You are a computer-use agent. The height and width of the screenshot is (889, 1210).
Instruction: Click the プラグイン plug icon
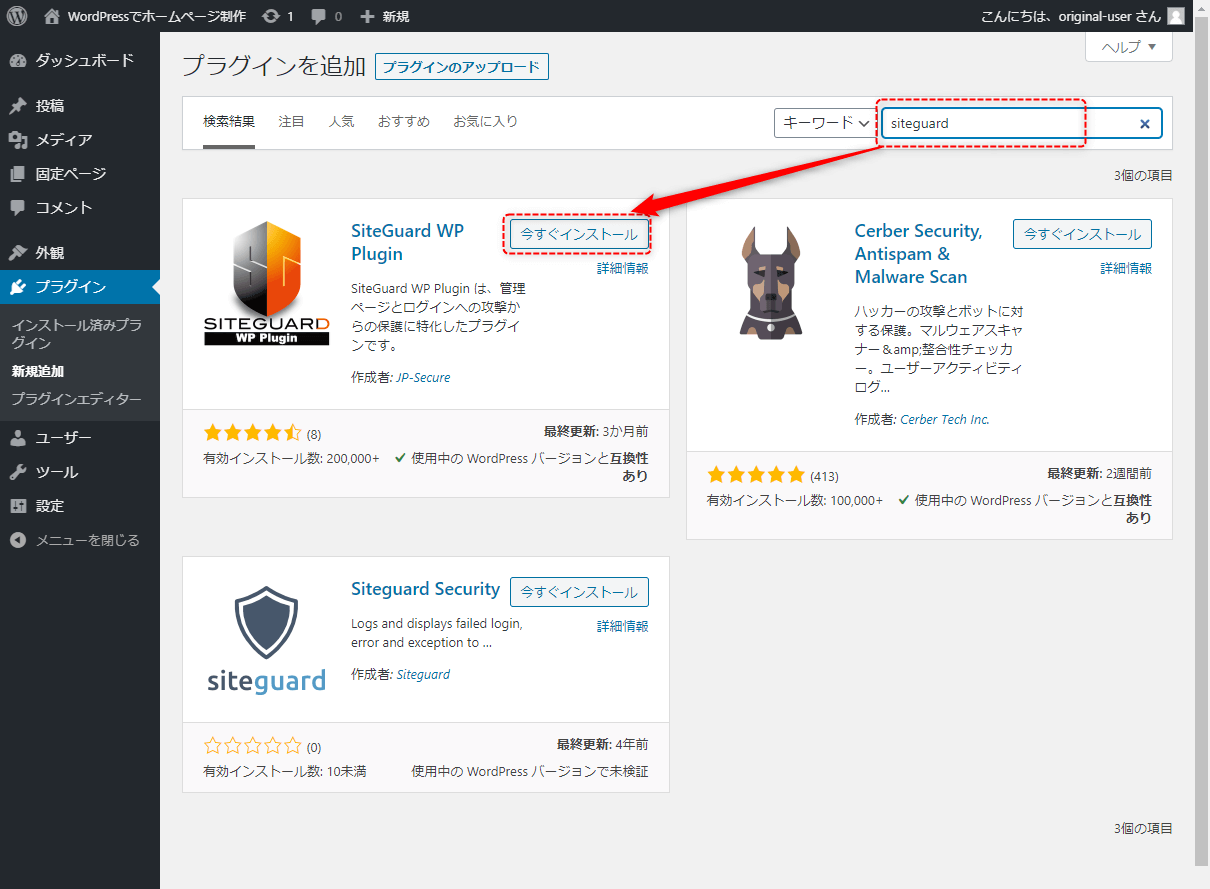(x=18, y=287)
